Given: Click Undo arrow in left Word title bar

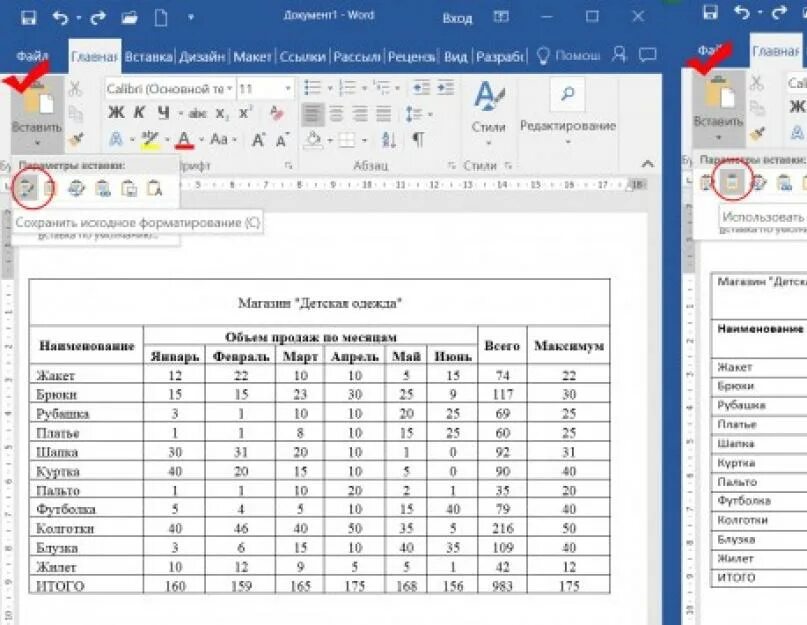Looking at the screenshot, I should pos(61,18).
